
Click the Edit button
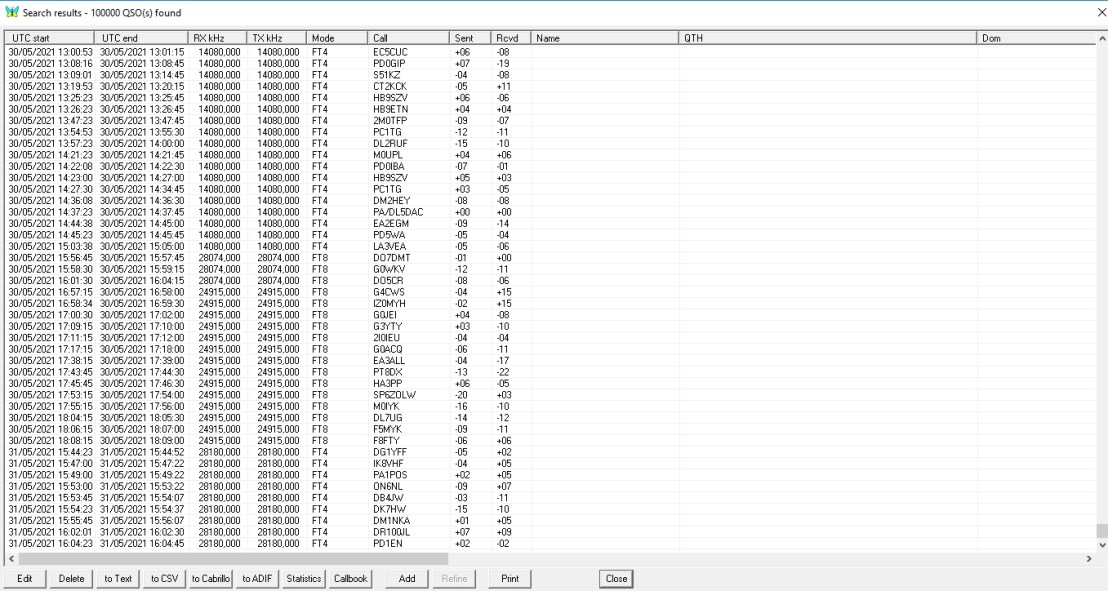(25, 578)
